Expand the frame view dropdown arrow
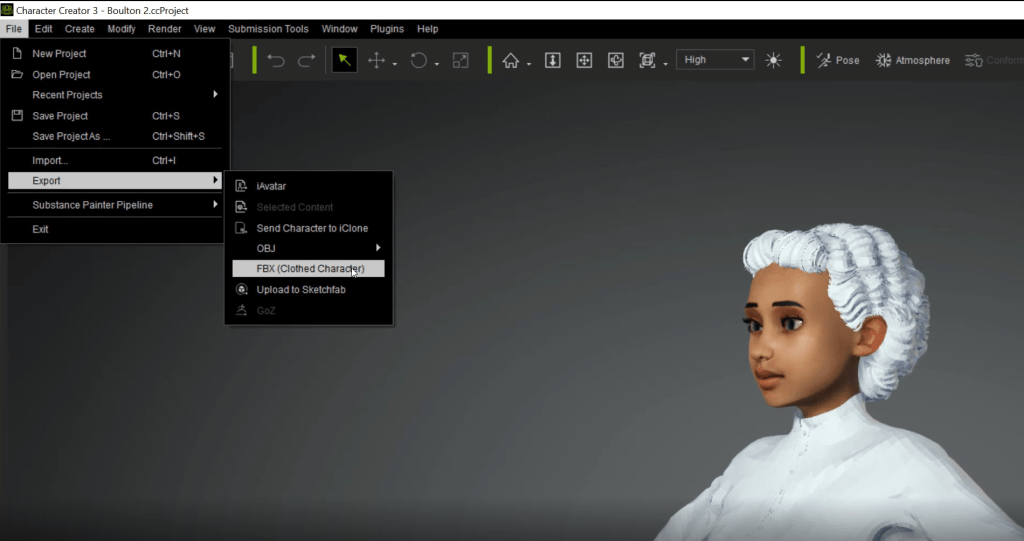 pos(665,63)
